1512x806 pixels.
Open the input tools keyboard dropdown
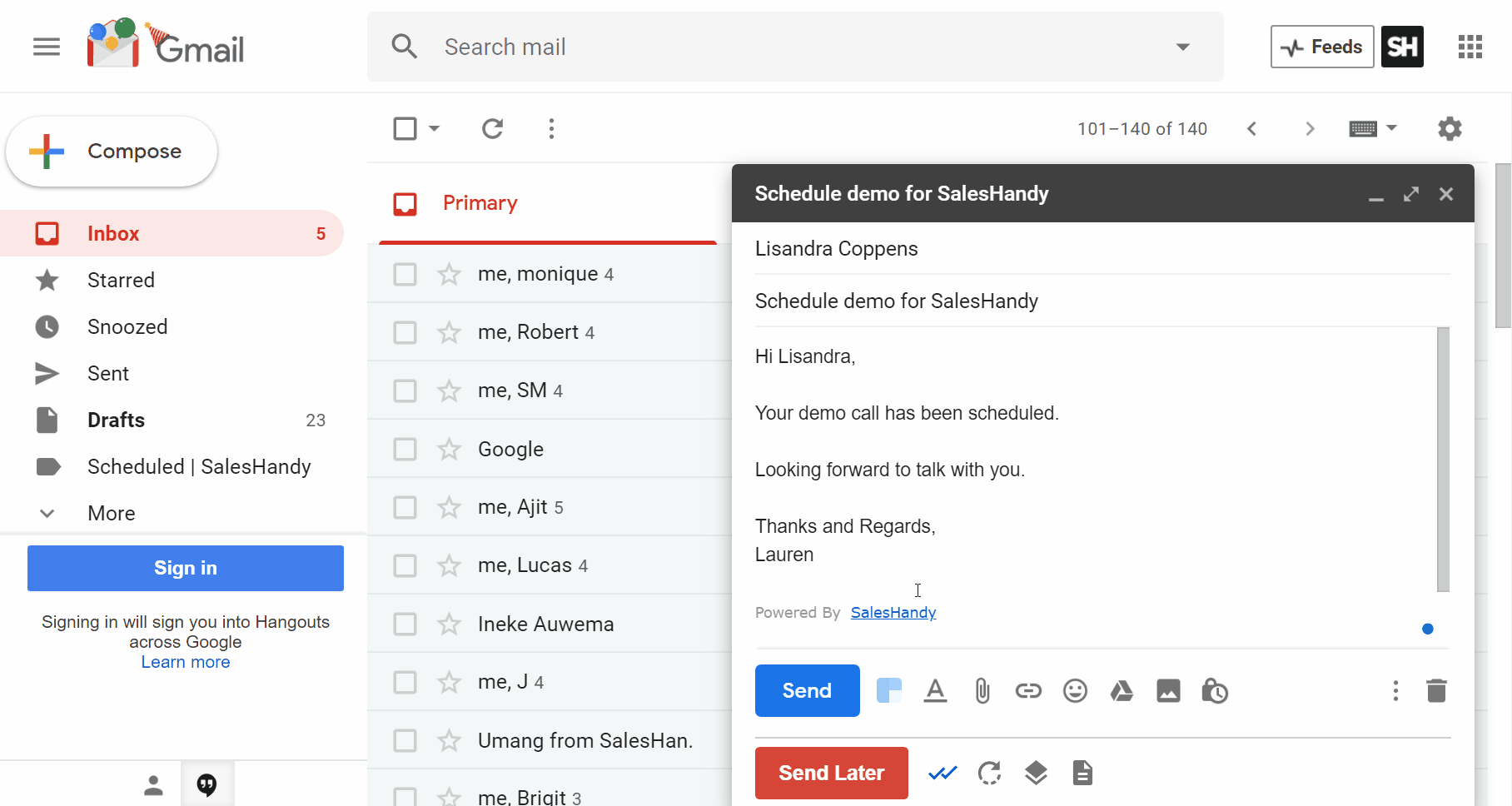tap(1372, 128)
